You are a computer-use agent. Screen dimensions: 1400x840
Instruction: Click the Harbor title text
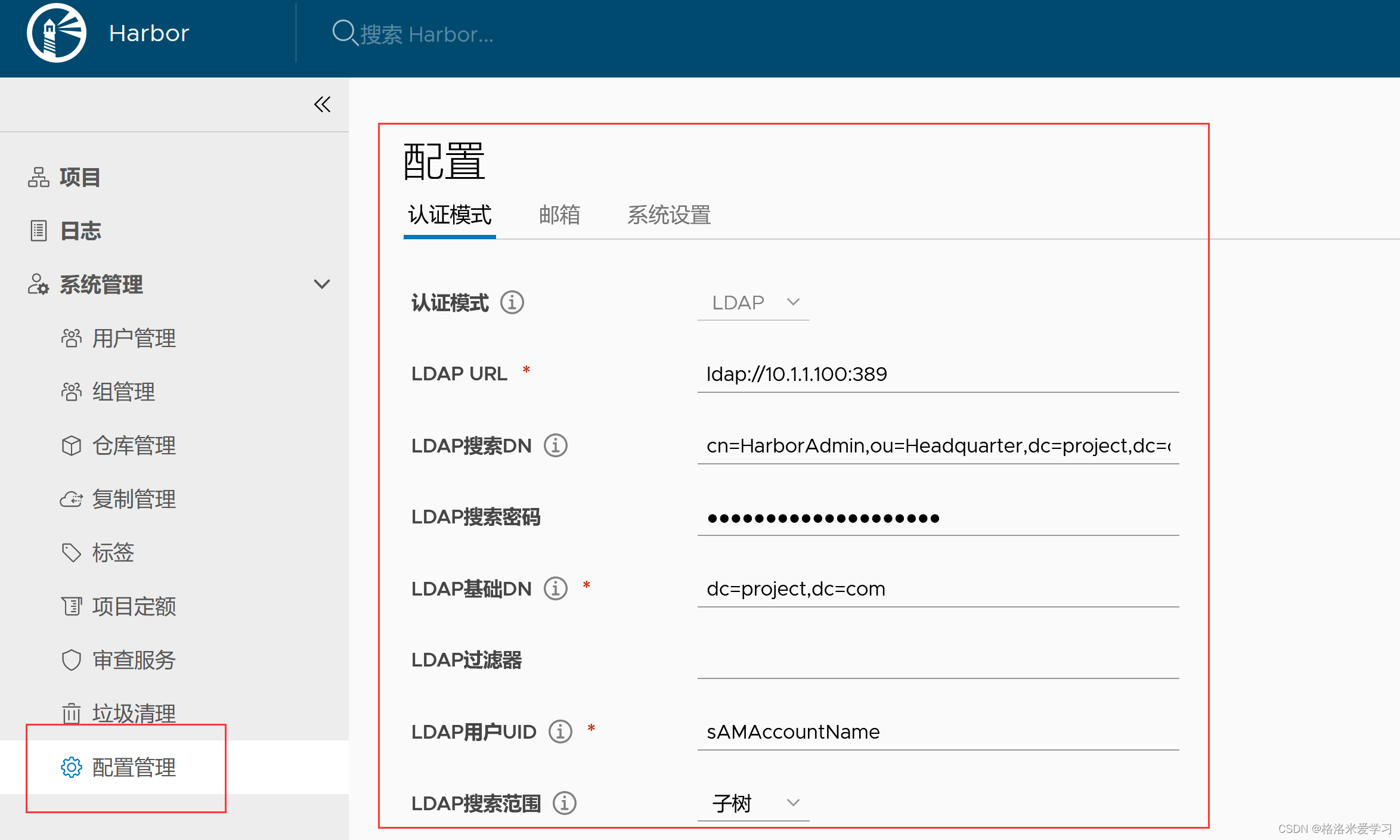(149, 33)
